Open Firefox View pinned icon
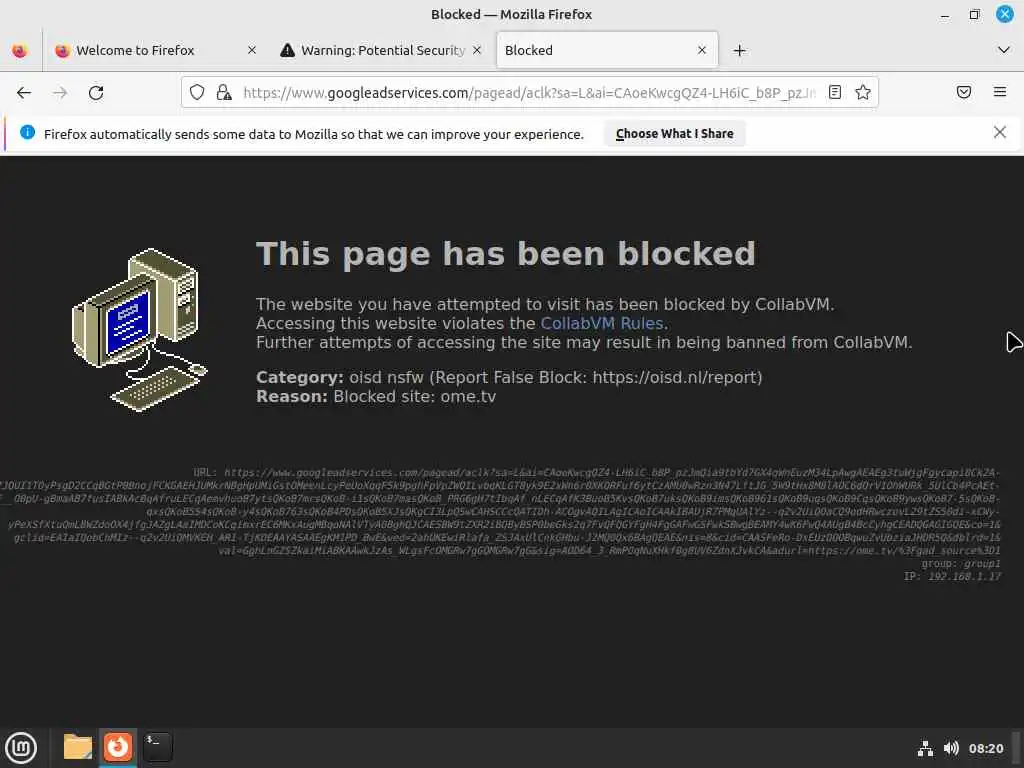 (20, 50)
